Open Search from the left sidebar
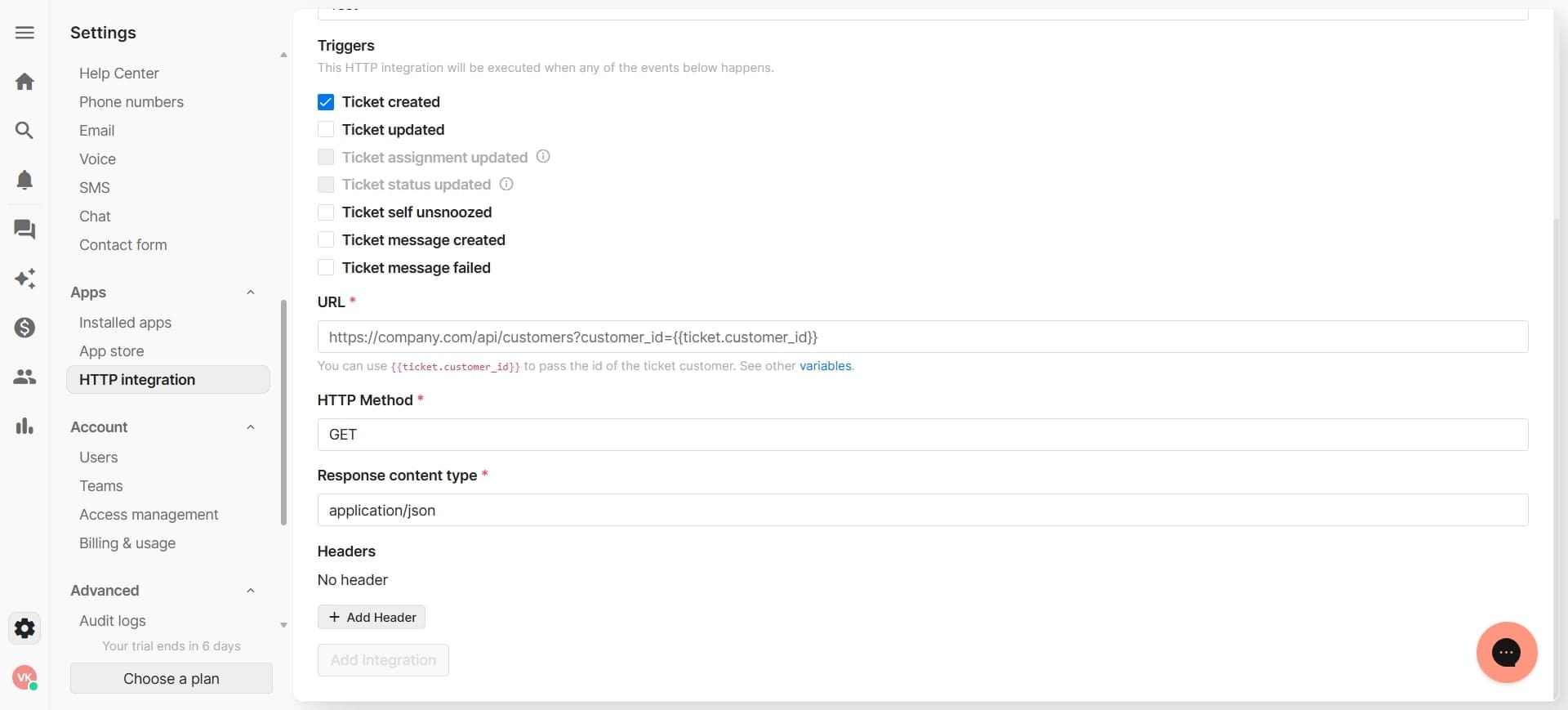 point(24,130)
